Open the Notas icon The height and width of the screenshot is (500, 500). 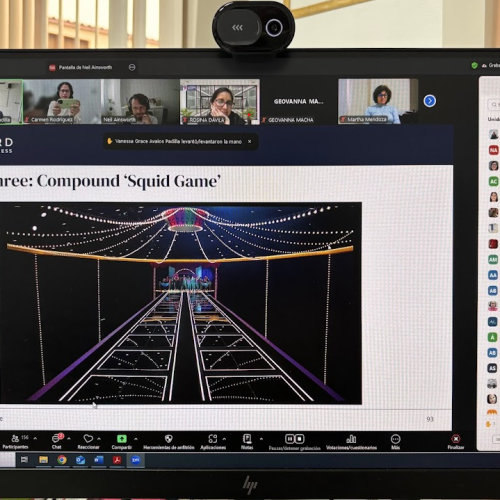(x=247, y=439)
